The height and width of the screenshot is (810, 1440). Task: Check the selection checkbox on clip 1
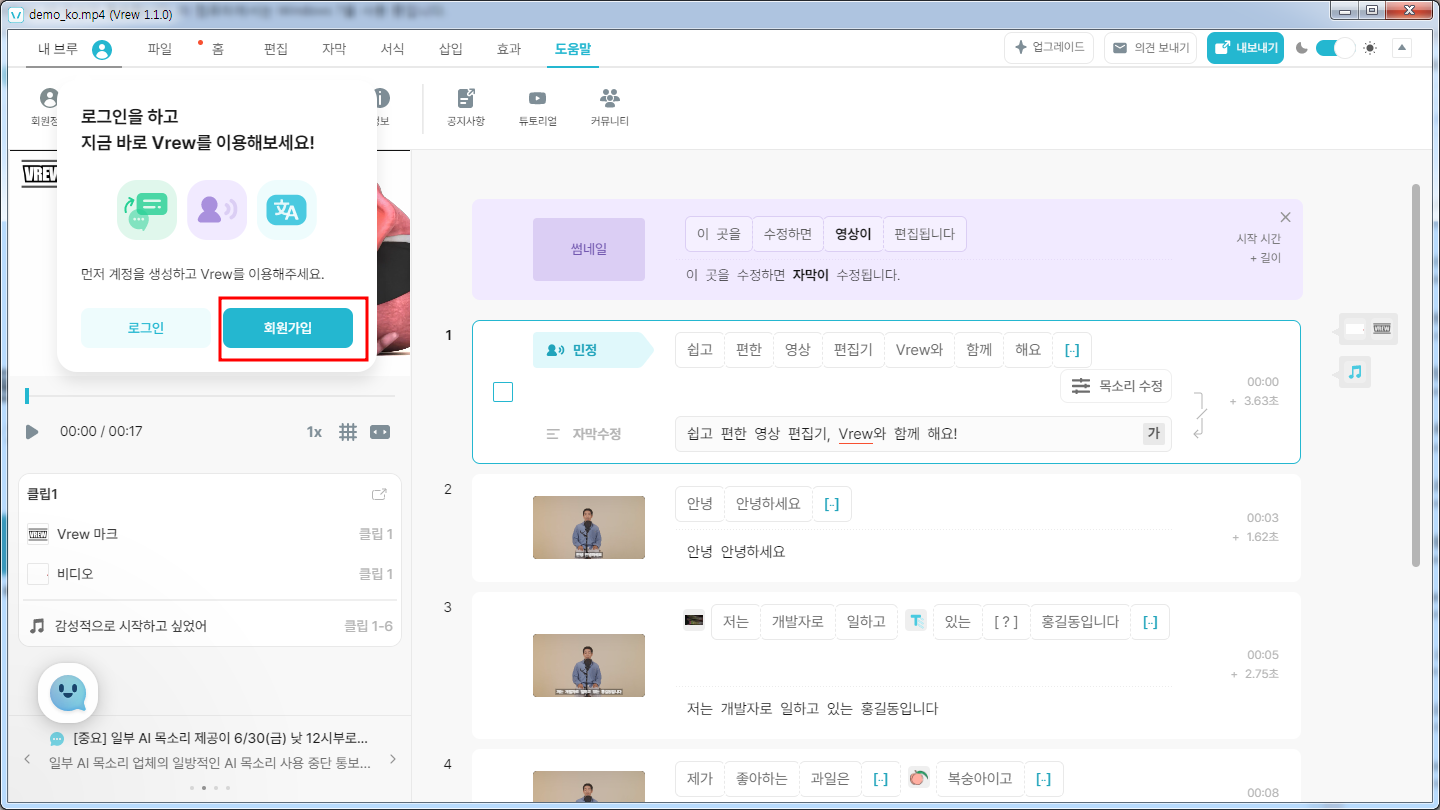click(503, 391)
